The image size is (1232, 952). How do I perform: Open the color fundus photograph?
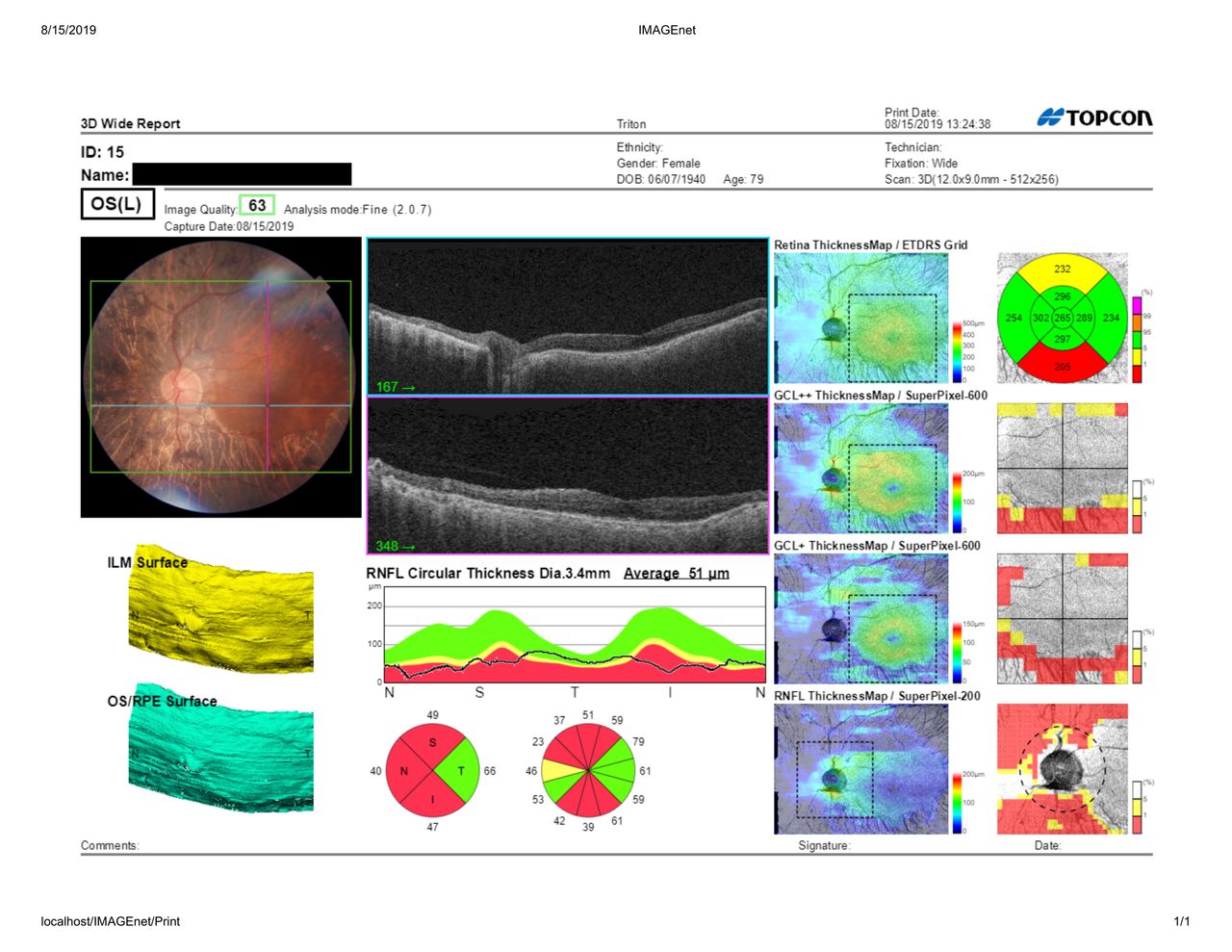[220, 377]
